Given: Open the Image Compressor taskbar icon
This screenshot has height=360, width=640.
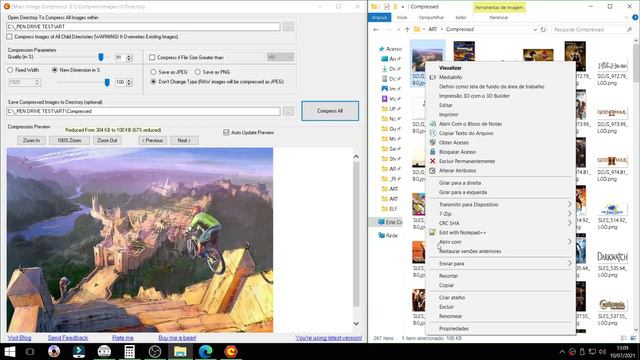Looking at the screenshot, I should pyautogui.click(x=231, y=351).
